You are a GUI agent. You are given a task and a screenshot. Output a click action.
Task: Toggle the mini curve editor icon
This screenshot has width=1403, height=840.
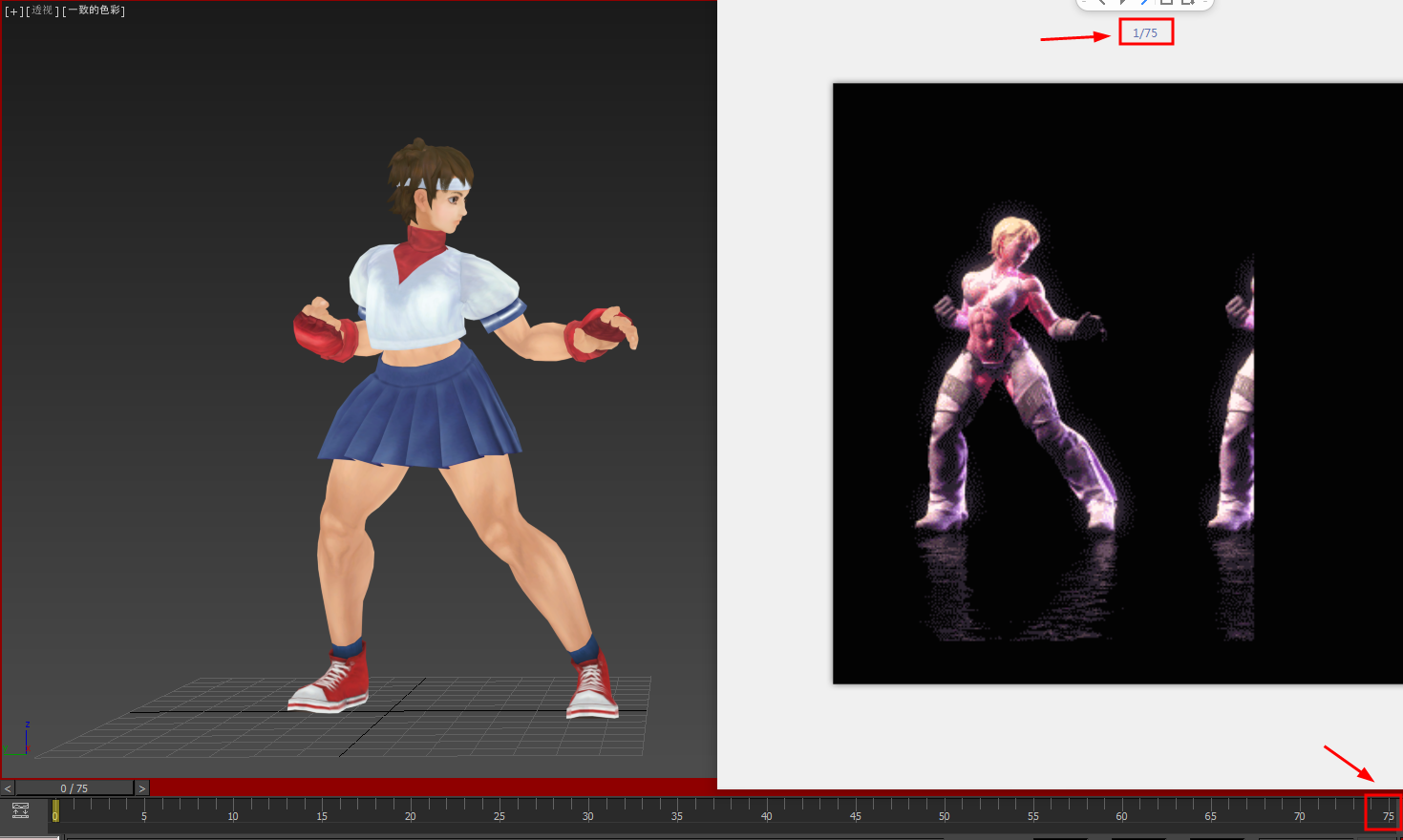[20, 810]
